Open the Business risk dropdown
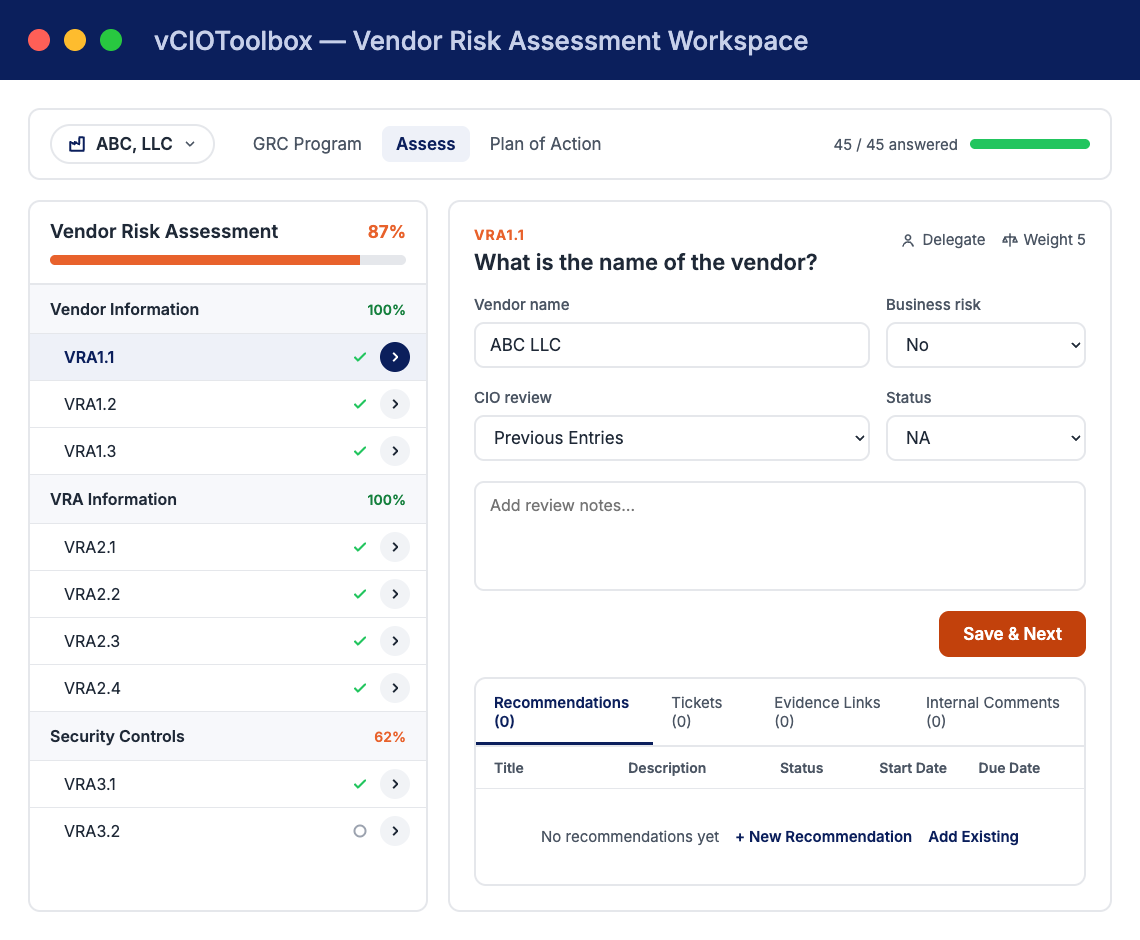This screenshot has height=940, width=1140. pyautogui.click(x=985, y=345)
